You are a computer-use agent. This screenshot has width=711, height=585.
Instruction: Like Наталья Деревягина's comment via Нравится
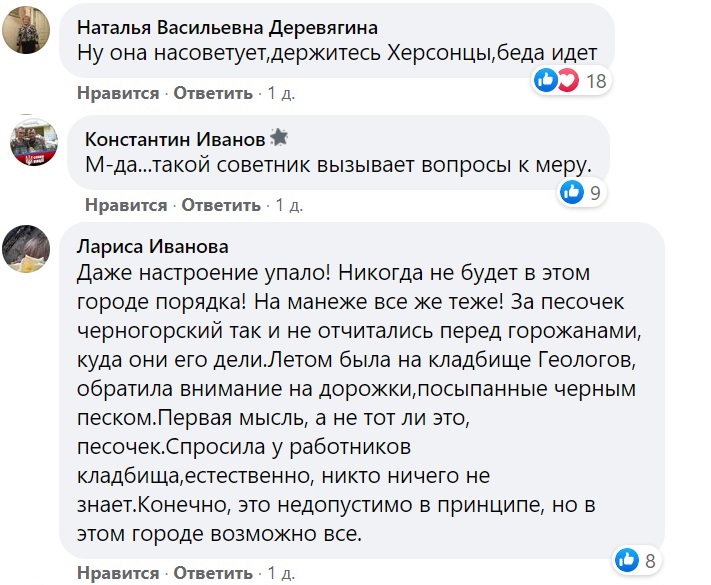(118, 93)
